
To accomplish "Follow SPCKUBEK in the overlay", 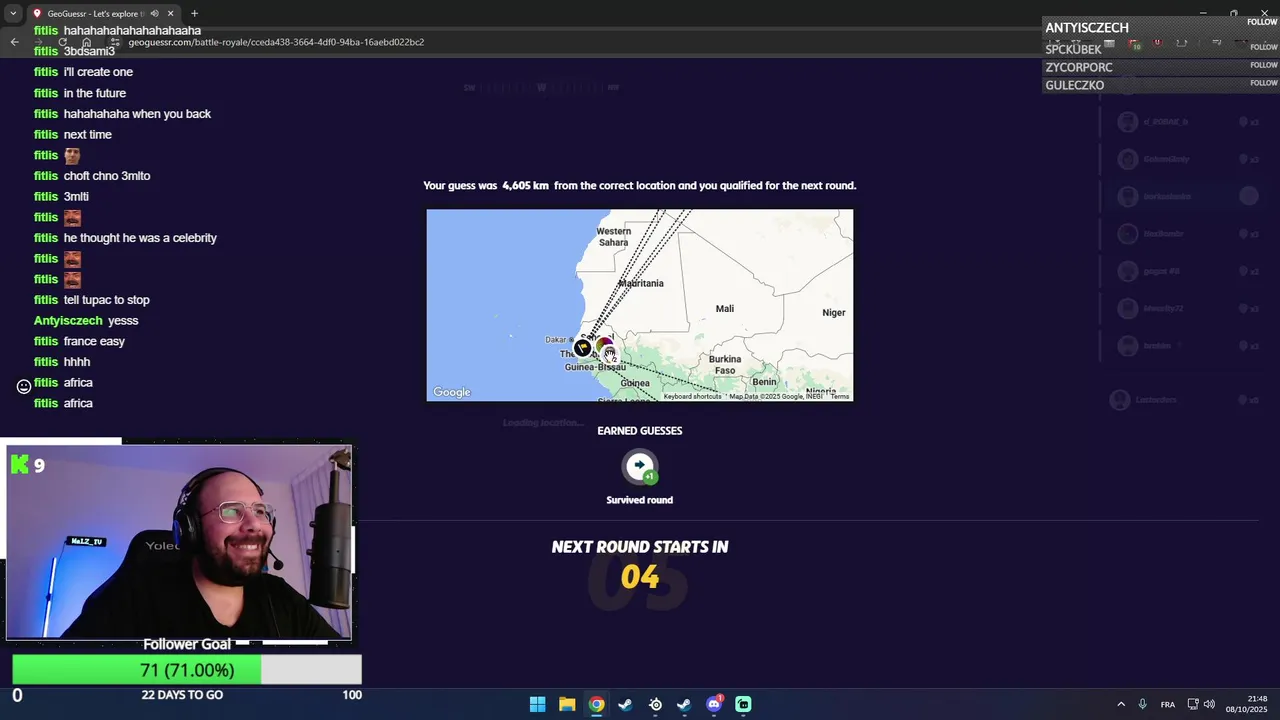I will [x=1263, y=47].
